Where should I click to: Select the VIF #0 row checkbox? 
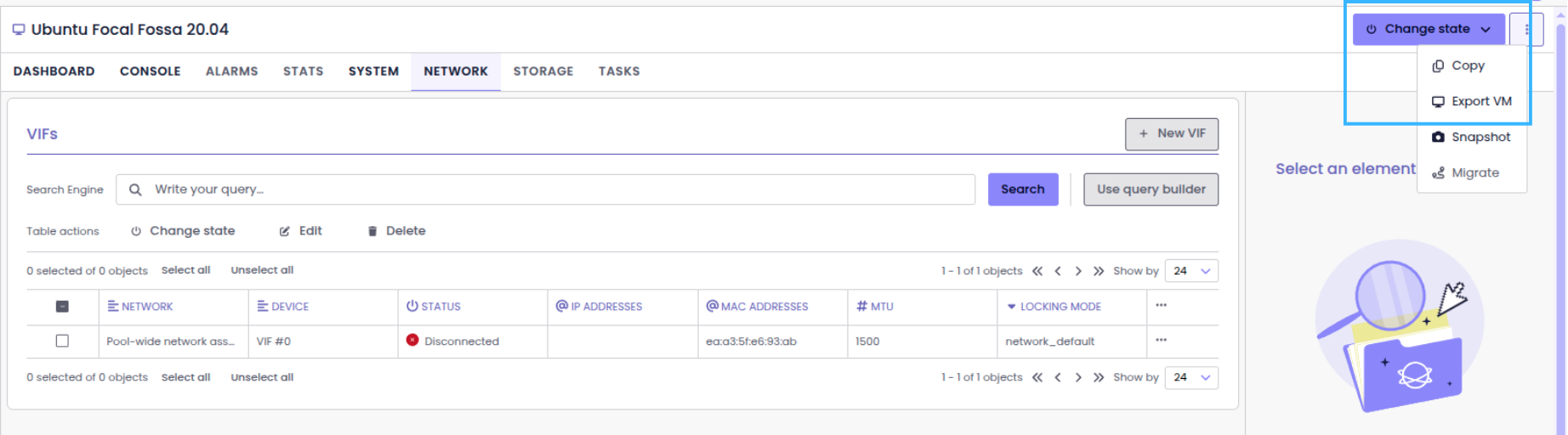coord(62,341)
